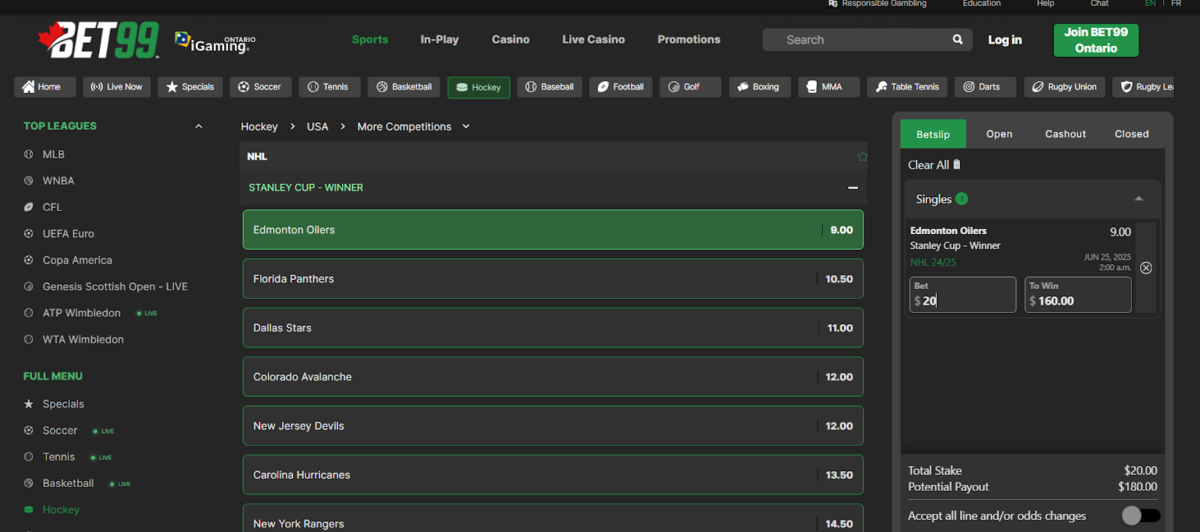Click the search magnifier icon
The width and height of the screenshot is (1200, 532).
coord(957,40)
